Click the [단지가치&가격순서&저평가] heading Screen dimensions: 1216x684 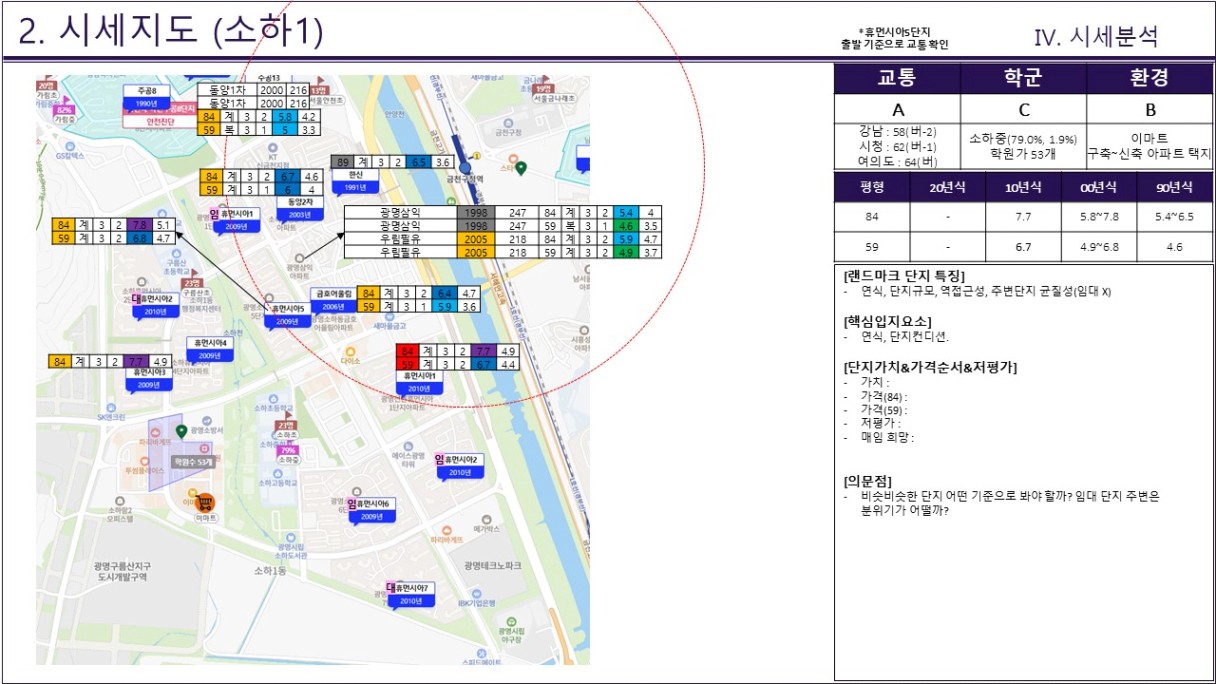(930, 367)
